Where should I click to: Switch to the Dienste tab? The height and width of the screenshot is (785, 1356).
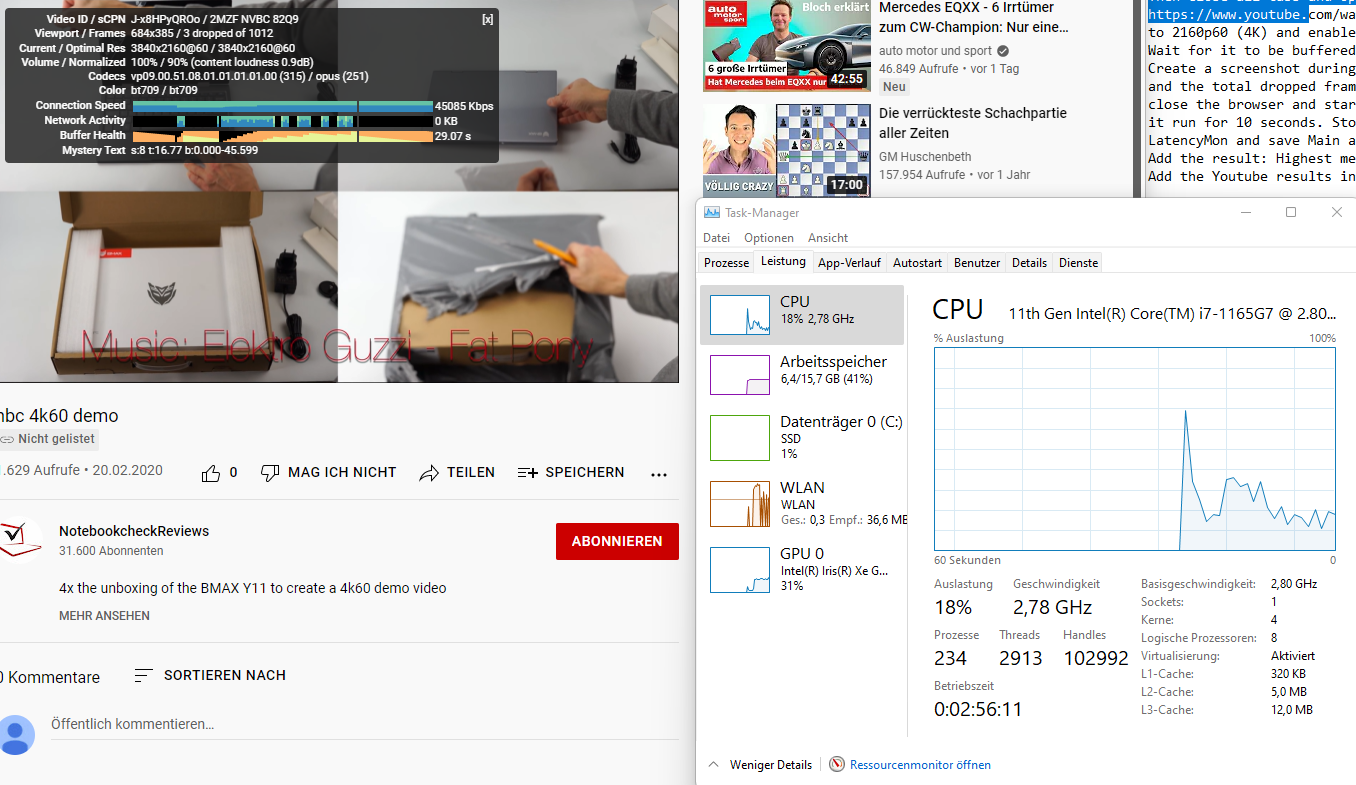point(1078,263)
